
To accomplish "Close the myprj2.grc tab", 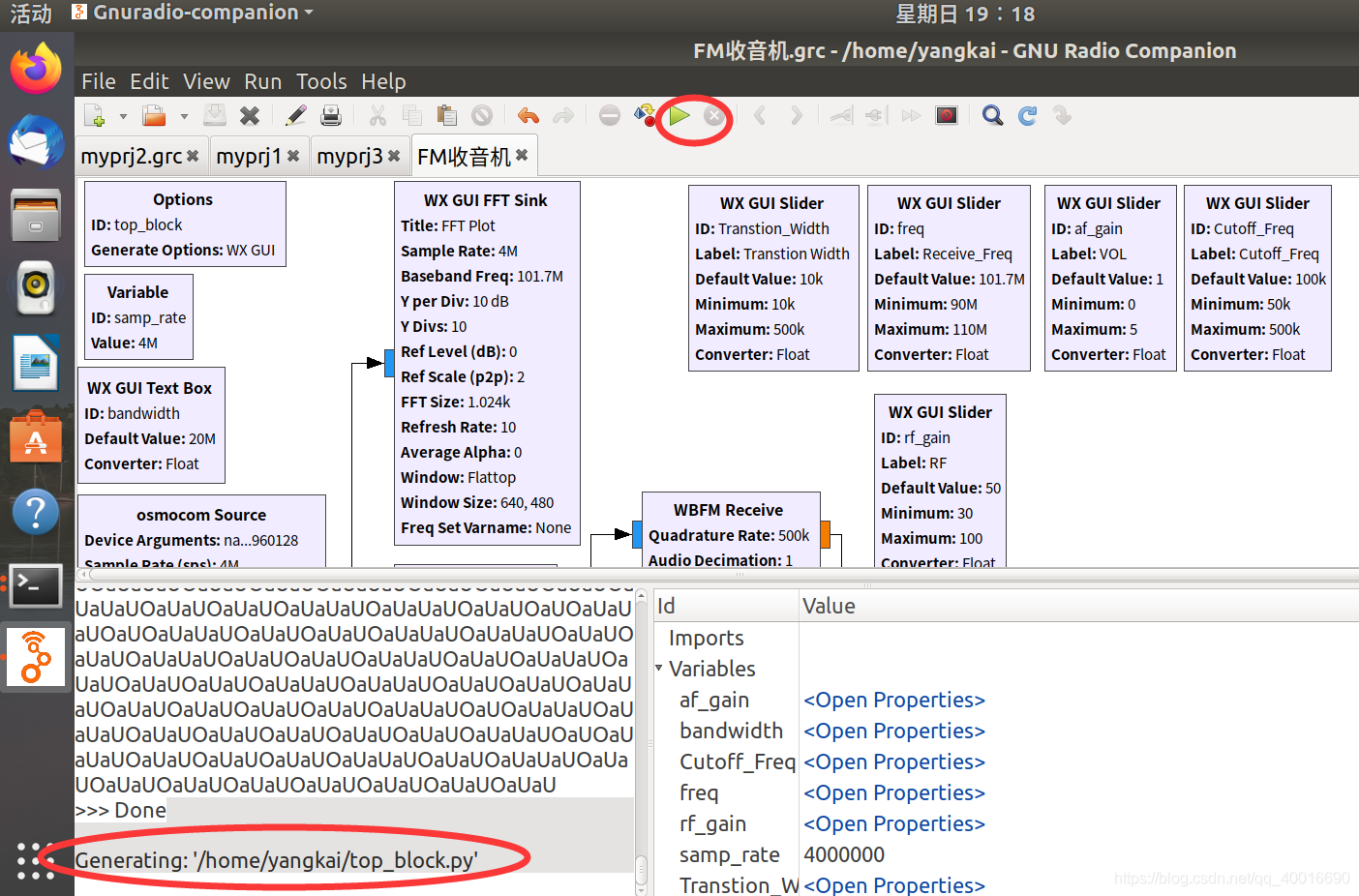I will [193, 156].
